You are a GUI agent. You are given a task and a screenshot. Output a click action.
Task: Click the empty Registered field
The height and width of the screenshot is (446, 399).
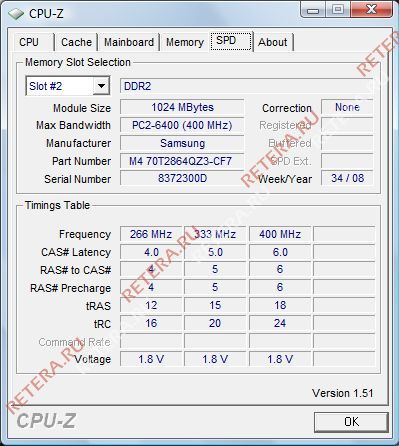tap(347, 125)
